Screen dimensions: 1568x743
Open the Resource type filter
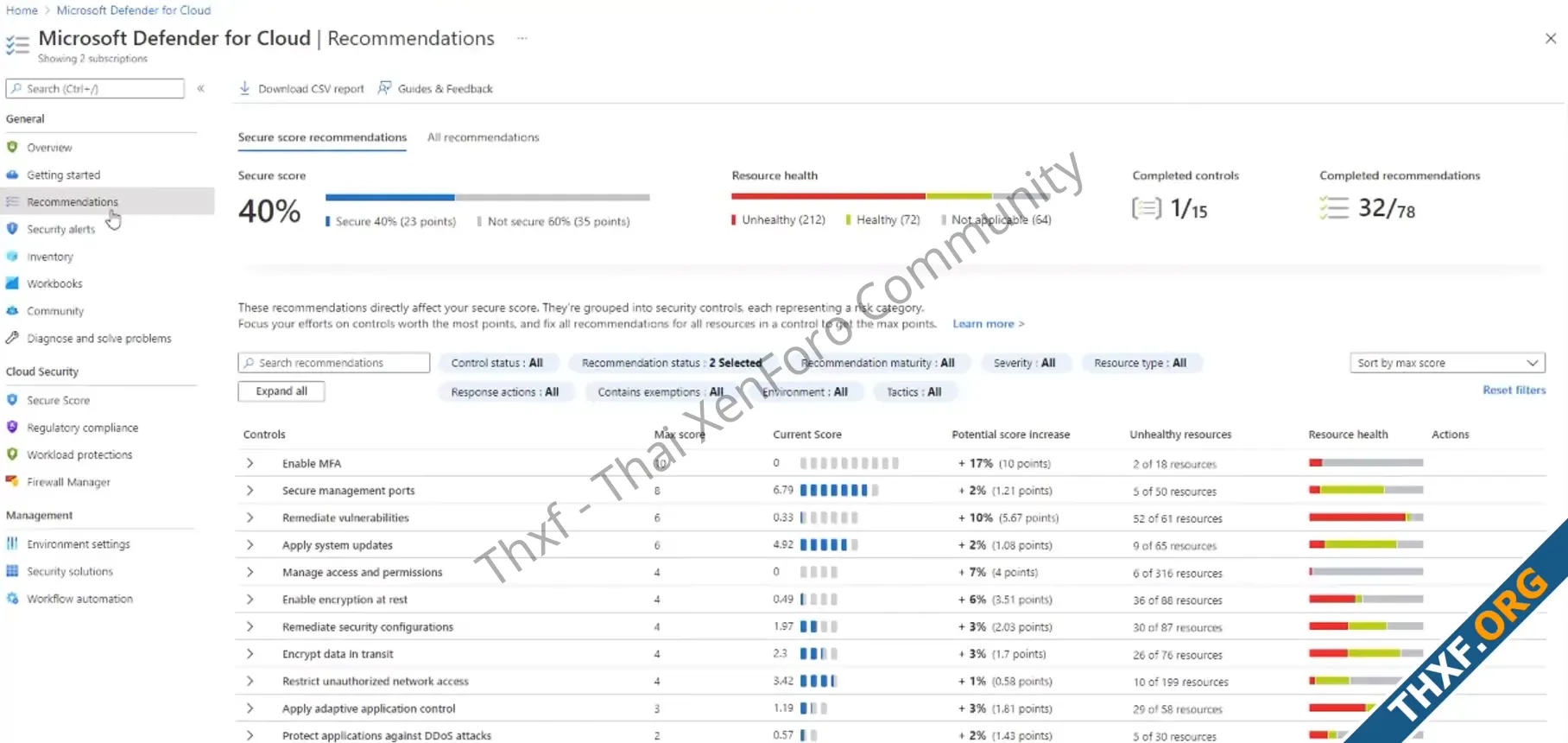point(1140,363)
